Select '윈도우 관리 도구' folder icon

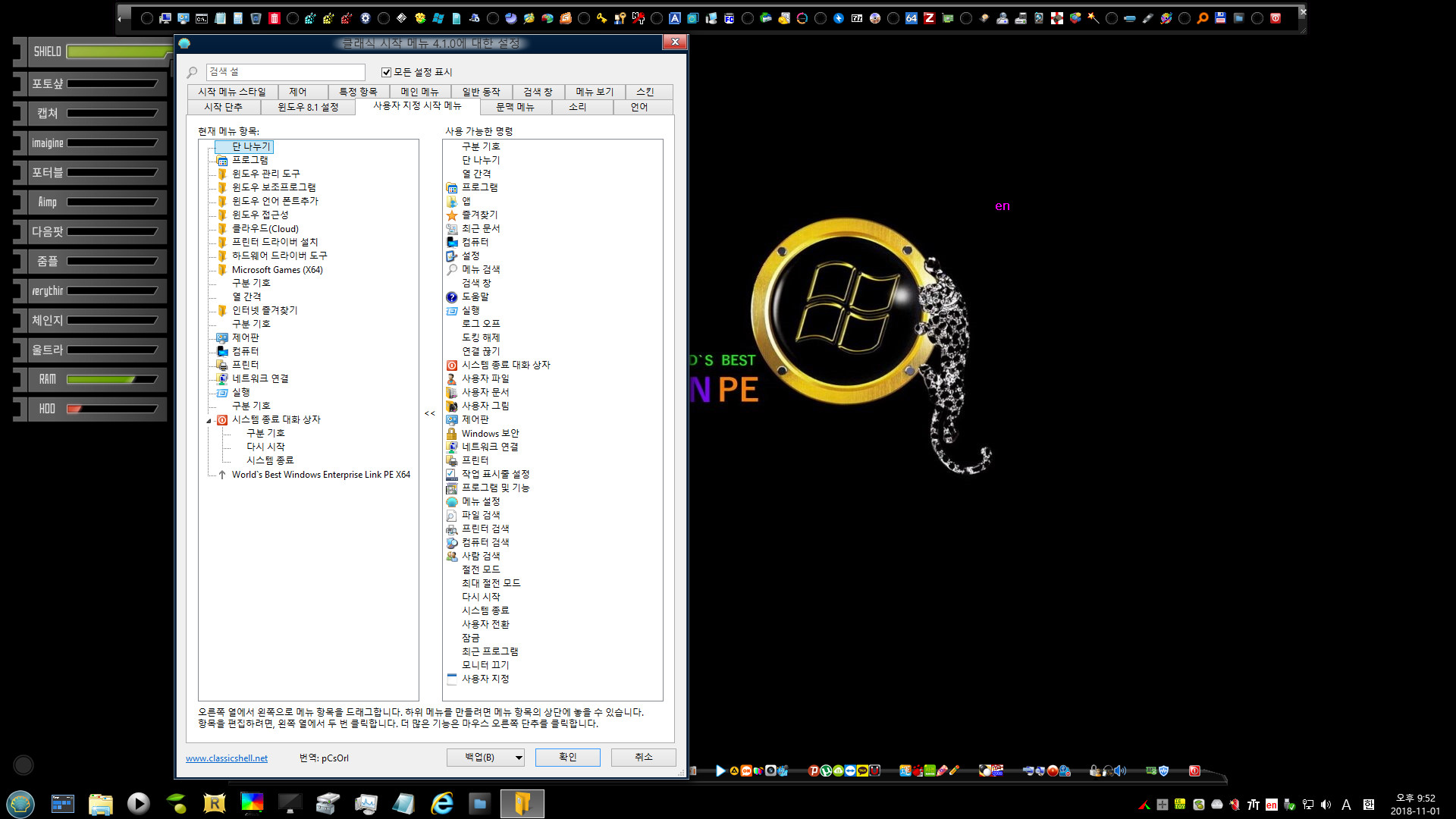(222, 174)
